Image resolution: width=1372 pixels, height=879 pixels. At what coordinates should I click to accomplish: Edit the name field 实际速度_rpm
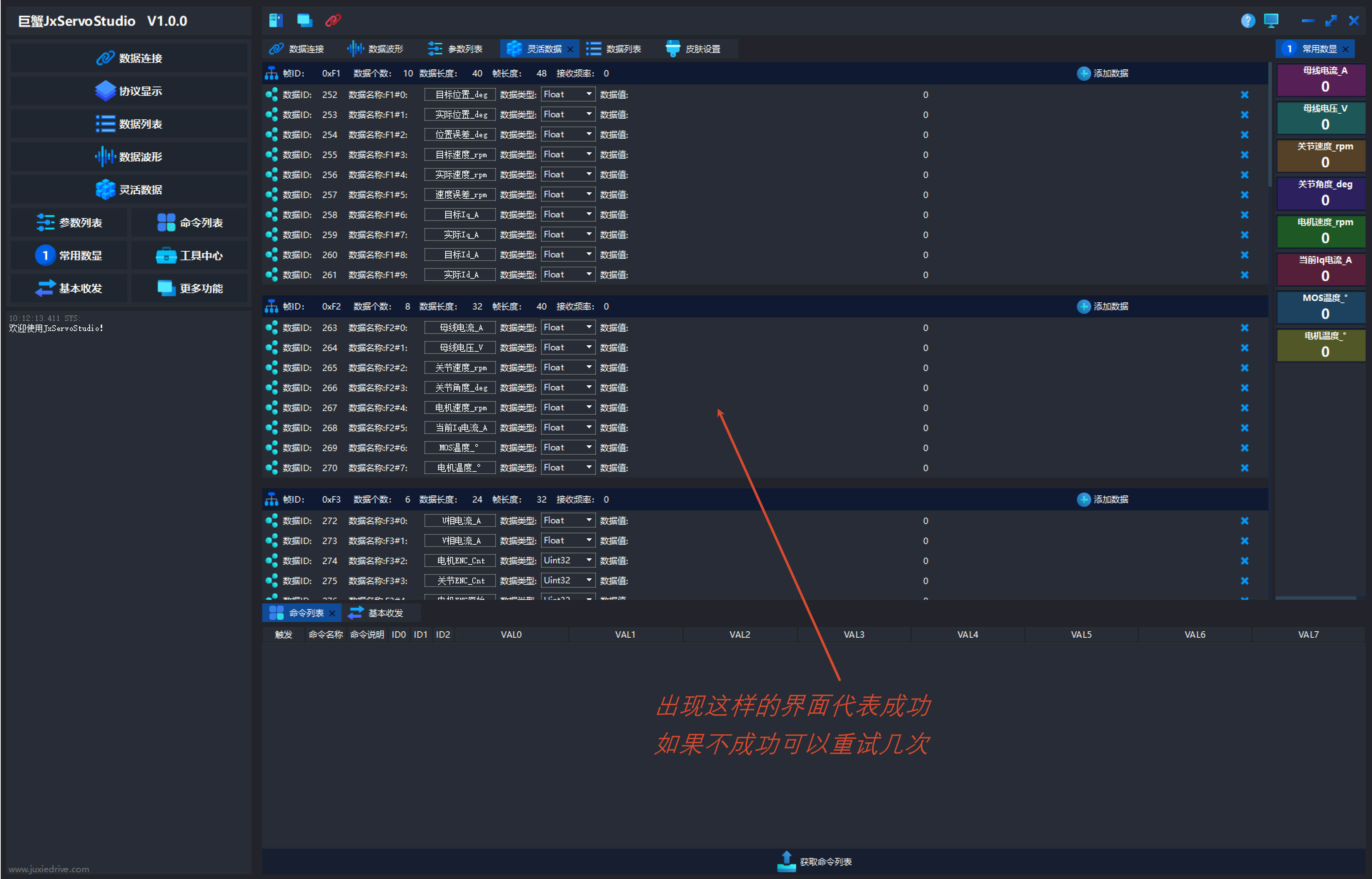pyautogui.click(x=461, y=175)
